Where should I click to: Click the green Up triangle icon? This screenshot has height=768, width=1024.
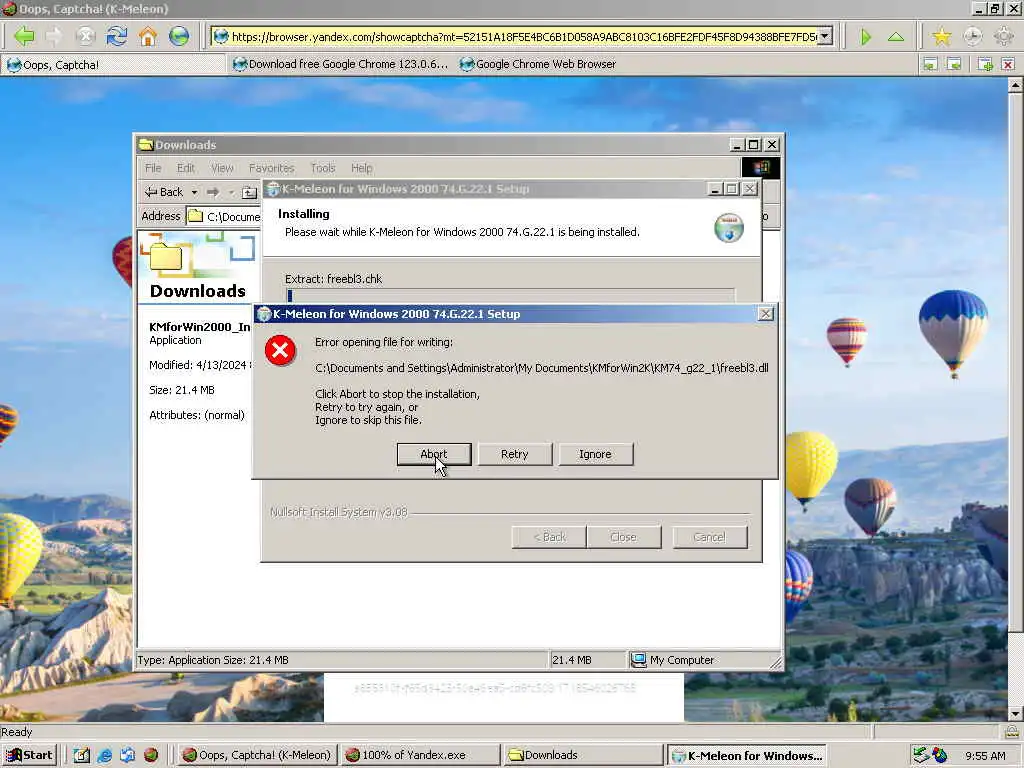point(896,37)
